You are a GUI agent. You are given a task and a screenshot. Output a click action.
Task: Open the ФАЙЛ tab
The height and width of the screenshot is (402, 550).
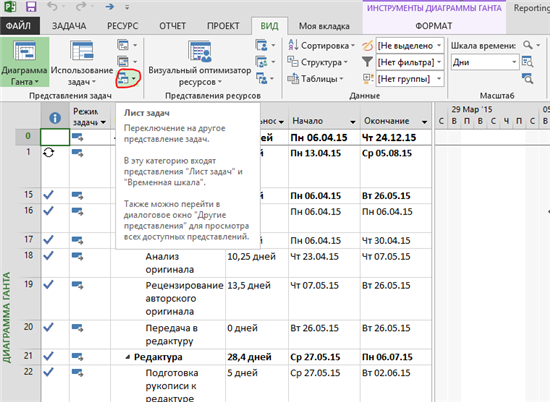[x=19, y=26]
